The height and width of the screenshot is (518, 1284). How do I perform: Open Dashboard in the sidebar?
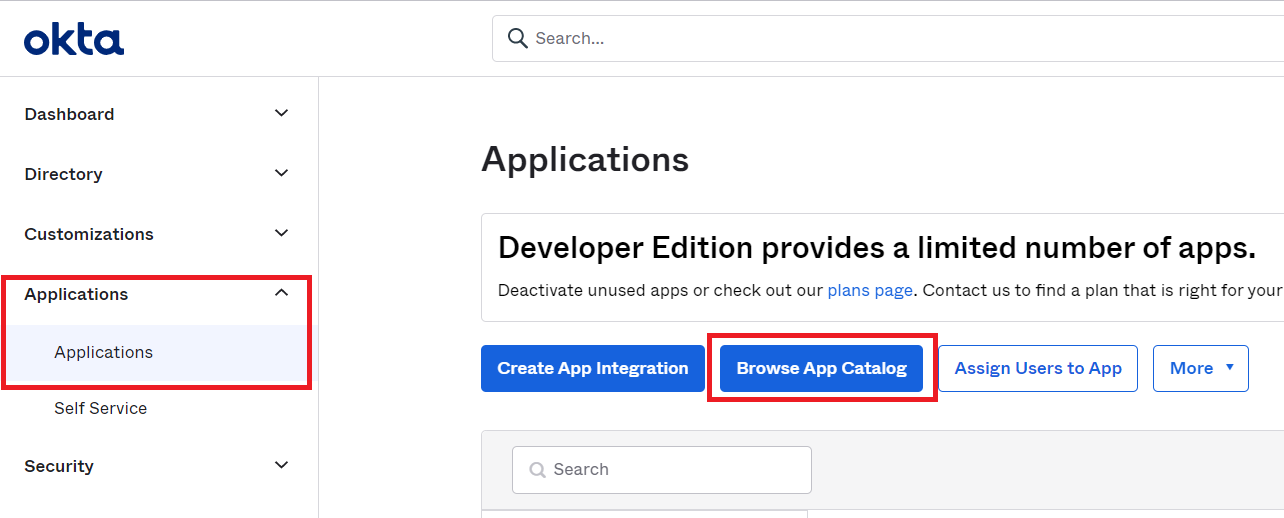click(69, 114)
